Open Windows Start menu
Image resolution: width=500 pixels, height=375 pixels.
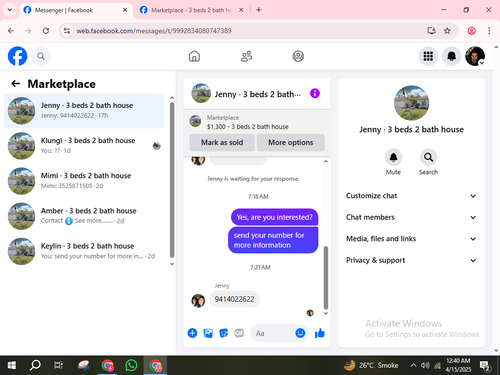11,365
